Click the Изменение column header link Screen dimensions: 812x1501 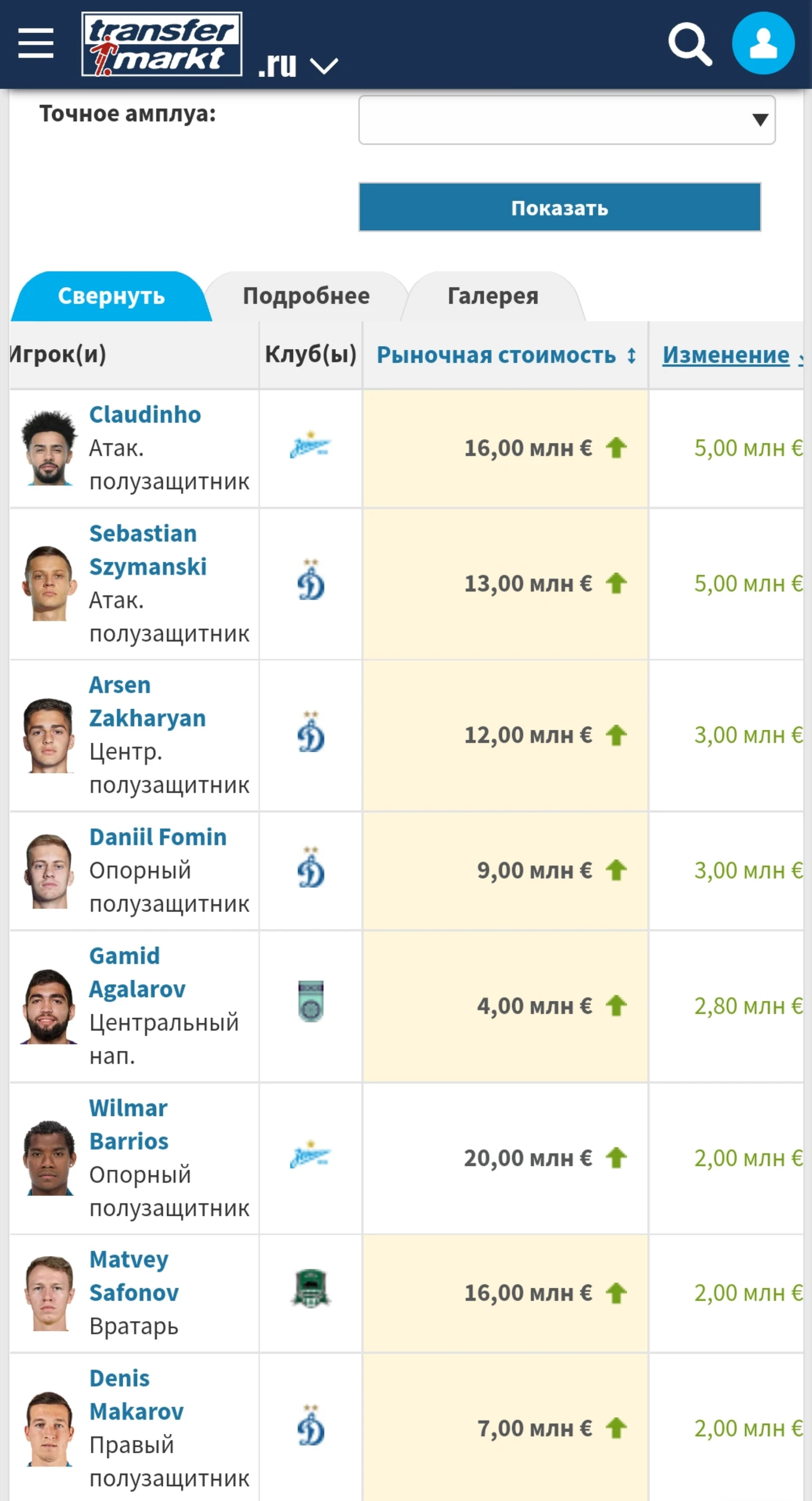click(726, 355)
